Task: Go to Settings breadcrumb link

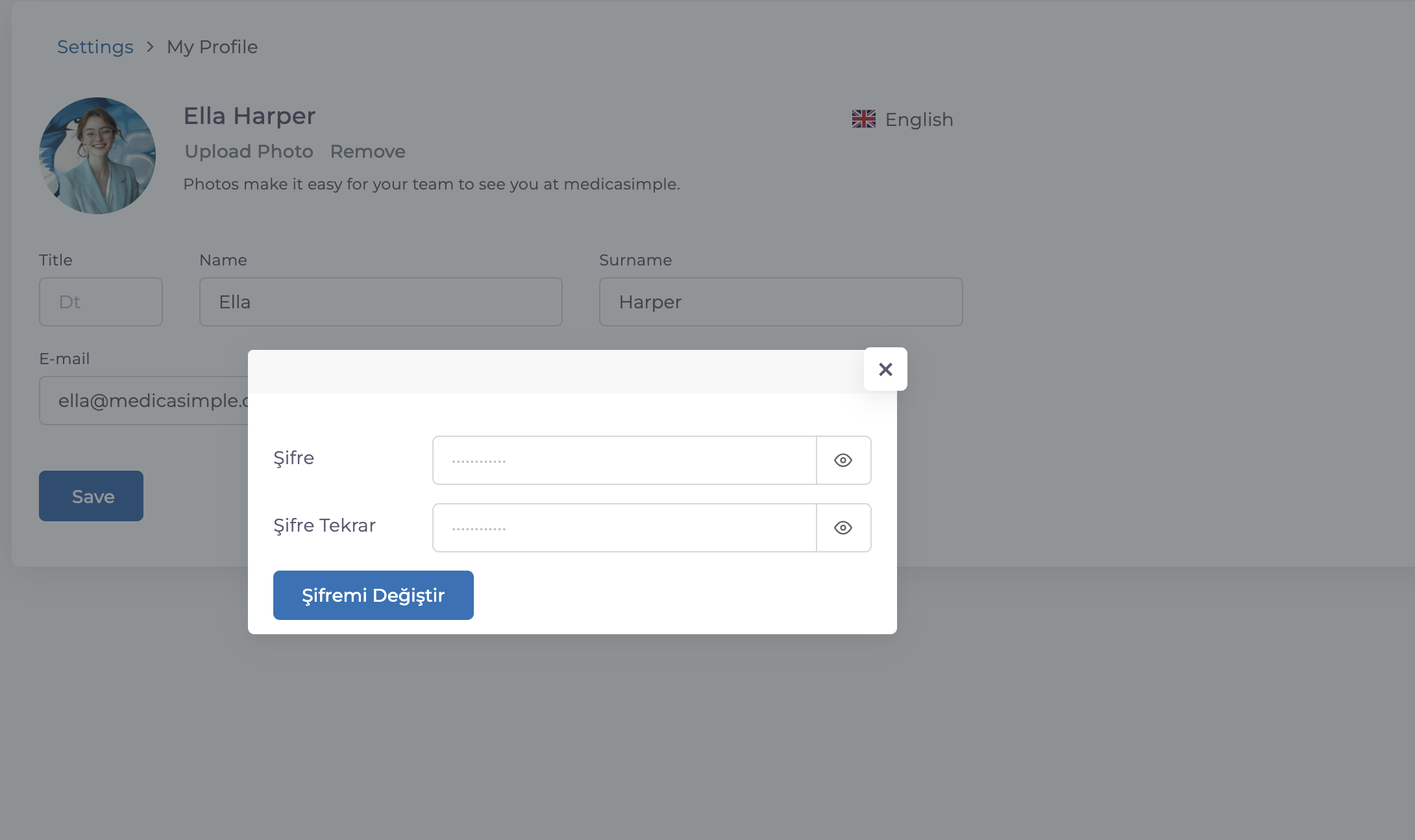Action: point(95,47)
